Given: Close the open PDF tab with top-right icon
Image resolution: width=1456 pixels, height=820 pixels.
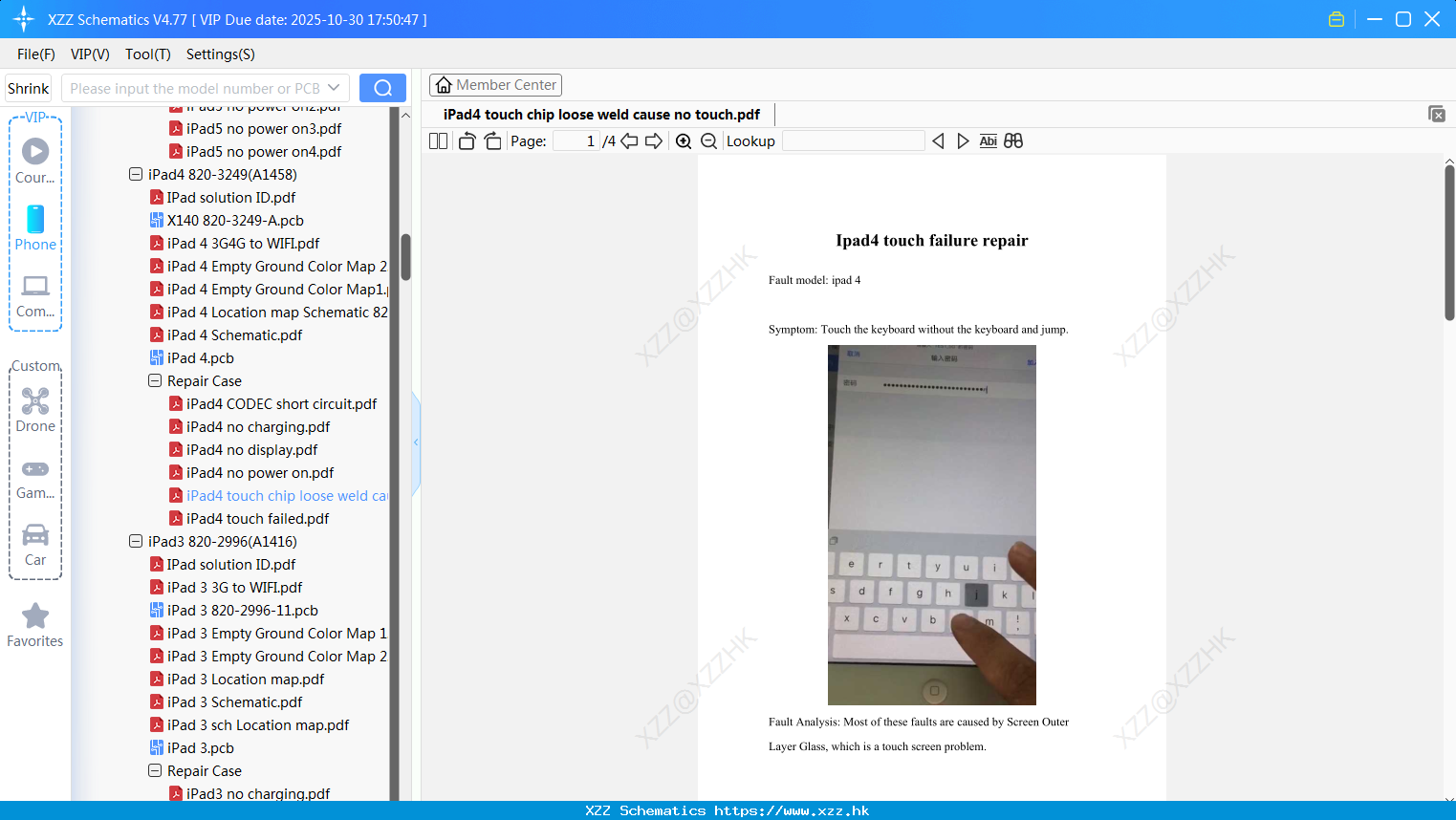Looking at the screenshot, I should pos(1437,114).
